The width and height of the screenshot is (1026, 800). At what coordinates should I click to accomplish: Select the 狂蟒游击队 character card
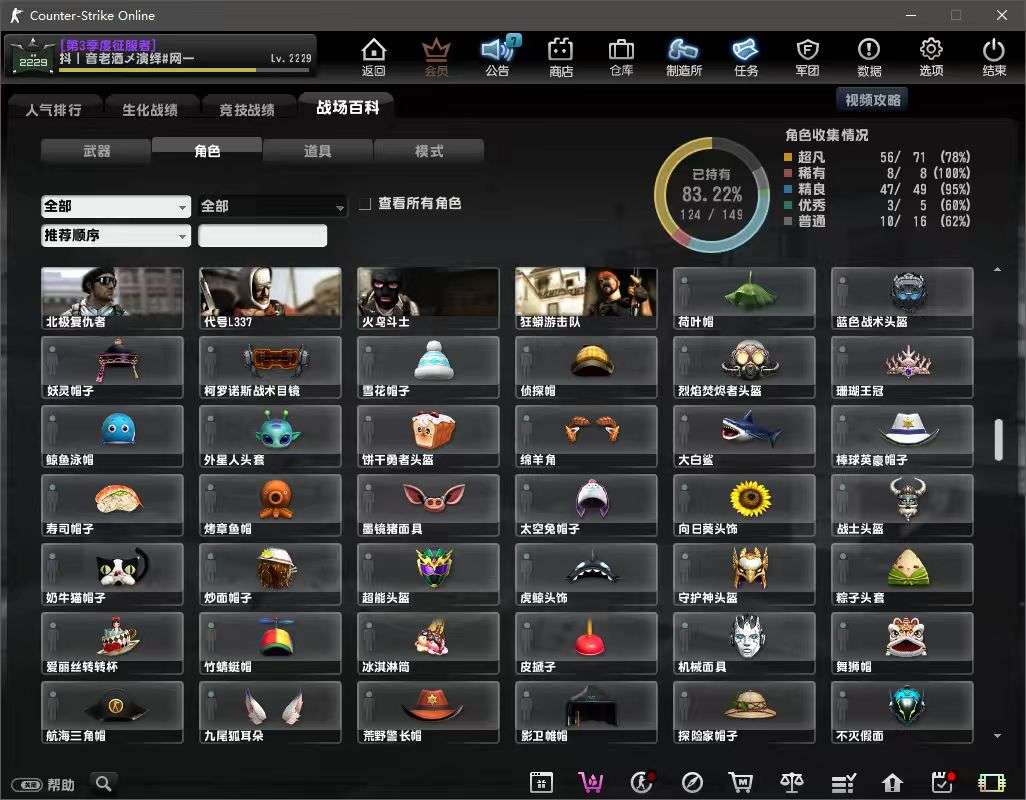[x=586, y=298]
